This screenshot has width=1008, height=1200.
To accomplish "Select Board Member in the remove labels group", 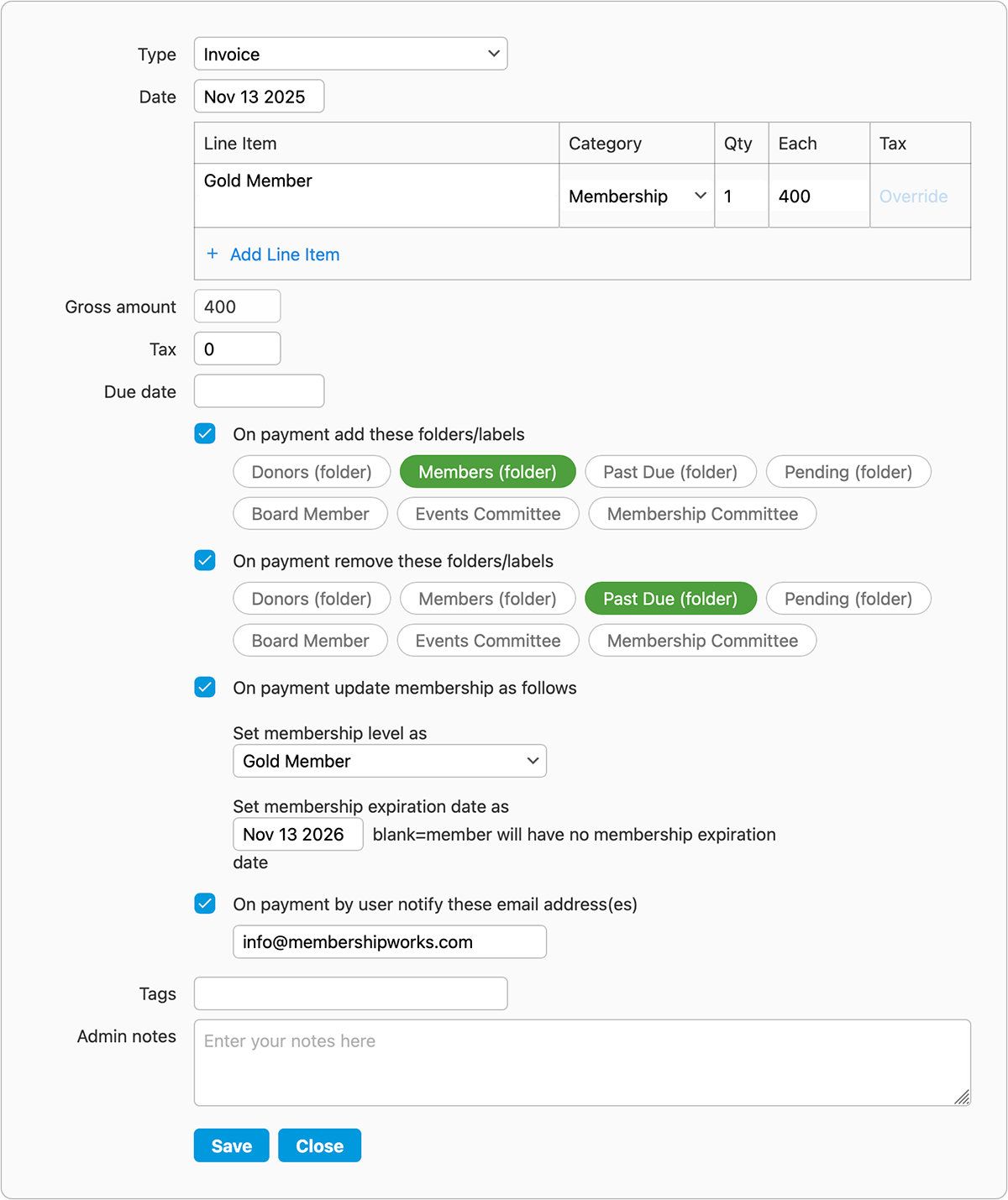I will point(310,641).
